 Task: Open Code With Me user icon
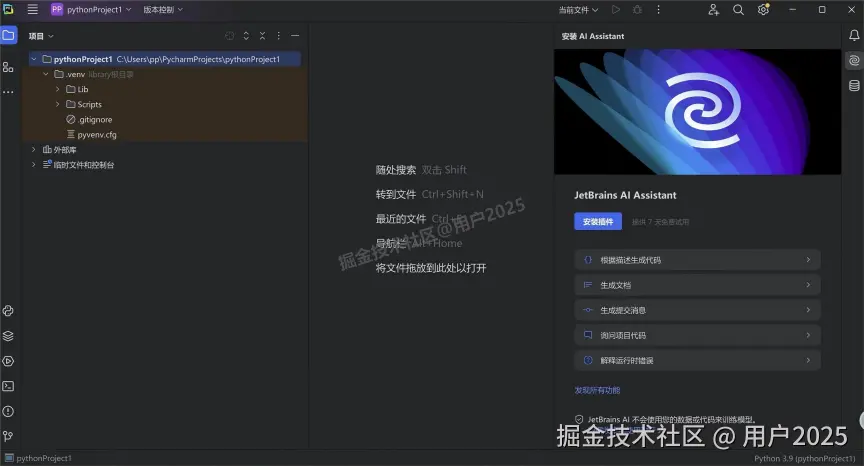tap(714, 9)
